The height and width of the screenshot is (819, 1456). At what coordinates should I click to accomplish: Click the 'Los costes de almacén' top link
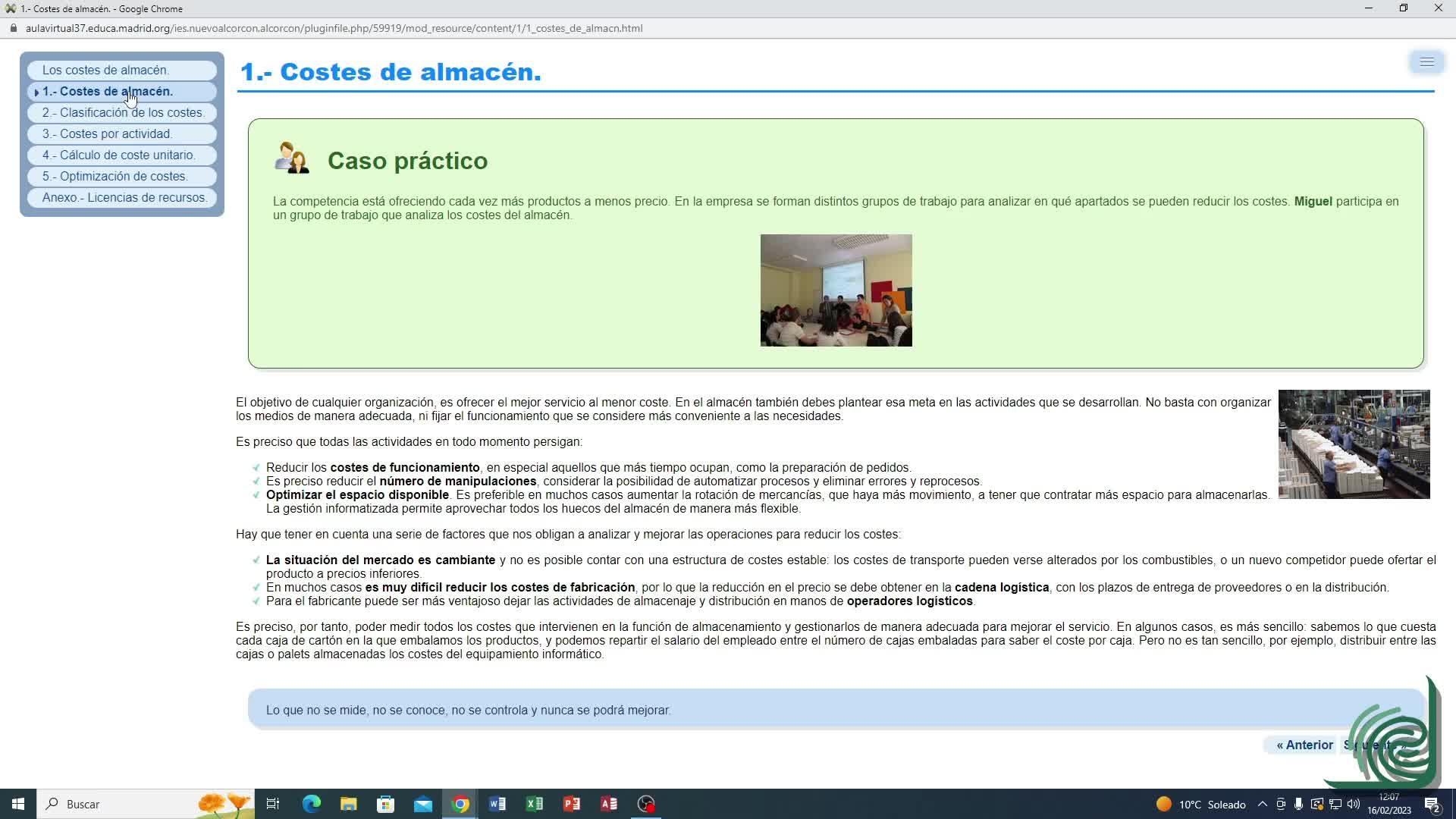(x=105, y=70)
